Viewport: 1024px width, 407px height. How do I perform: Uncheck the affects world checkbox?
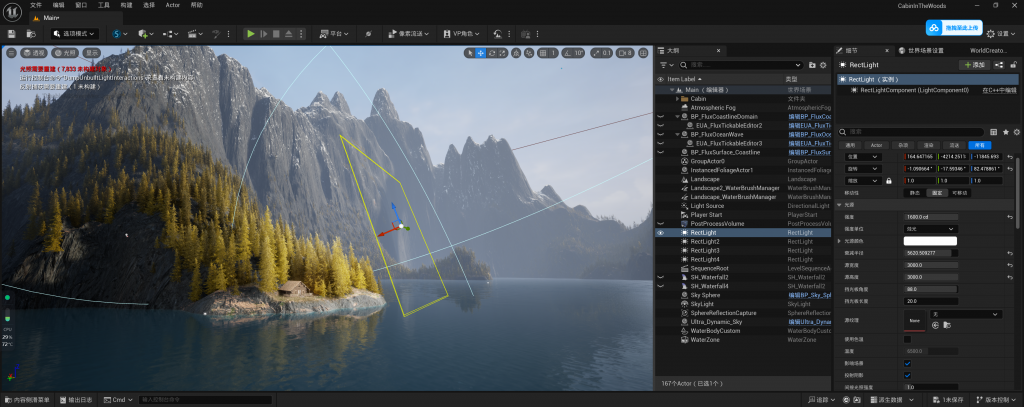[908, 363]
